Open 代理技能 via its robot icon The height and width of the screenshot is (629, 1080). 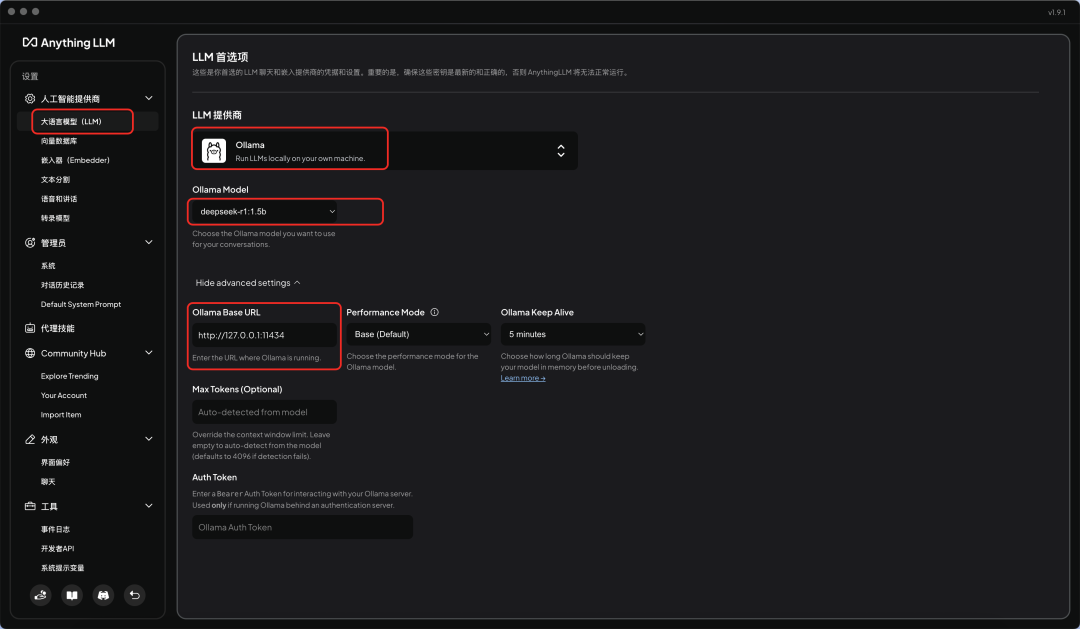tap(30, 328)
